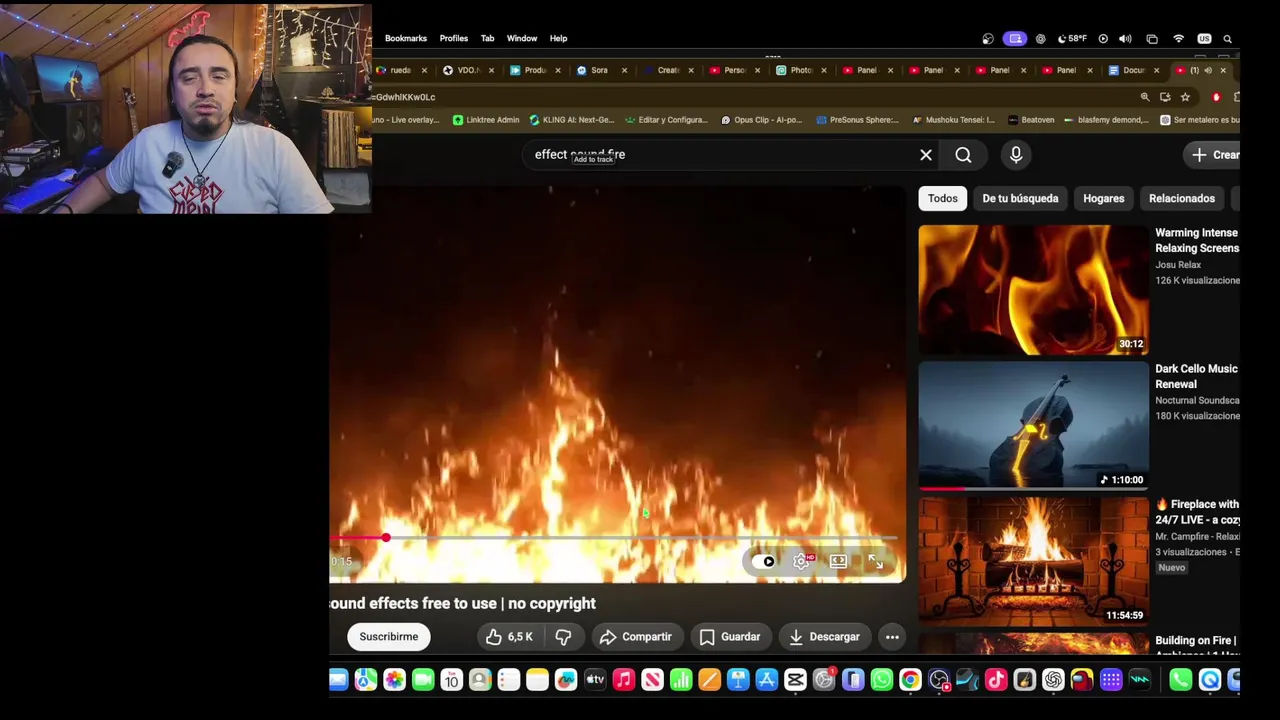Open the Photos app in the Dock

point(394,681)
